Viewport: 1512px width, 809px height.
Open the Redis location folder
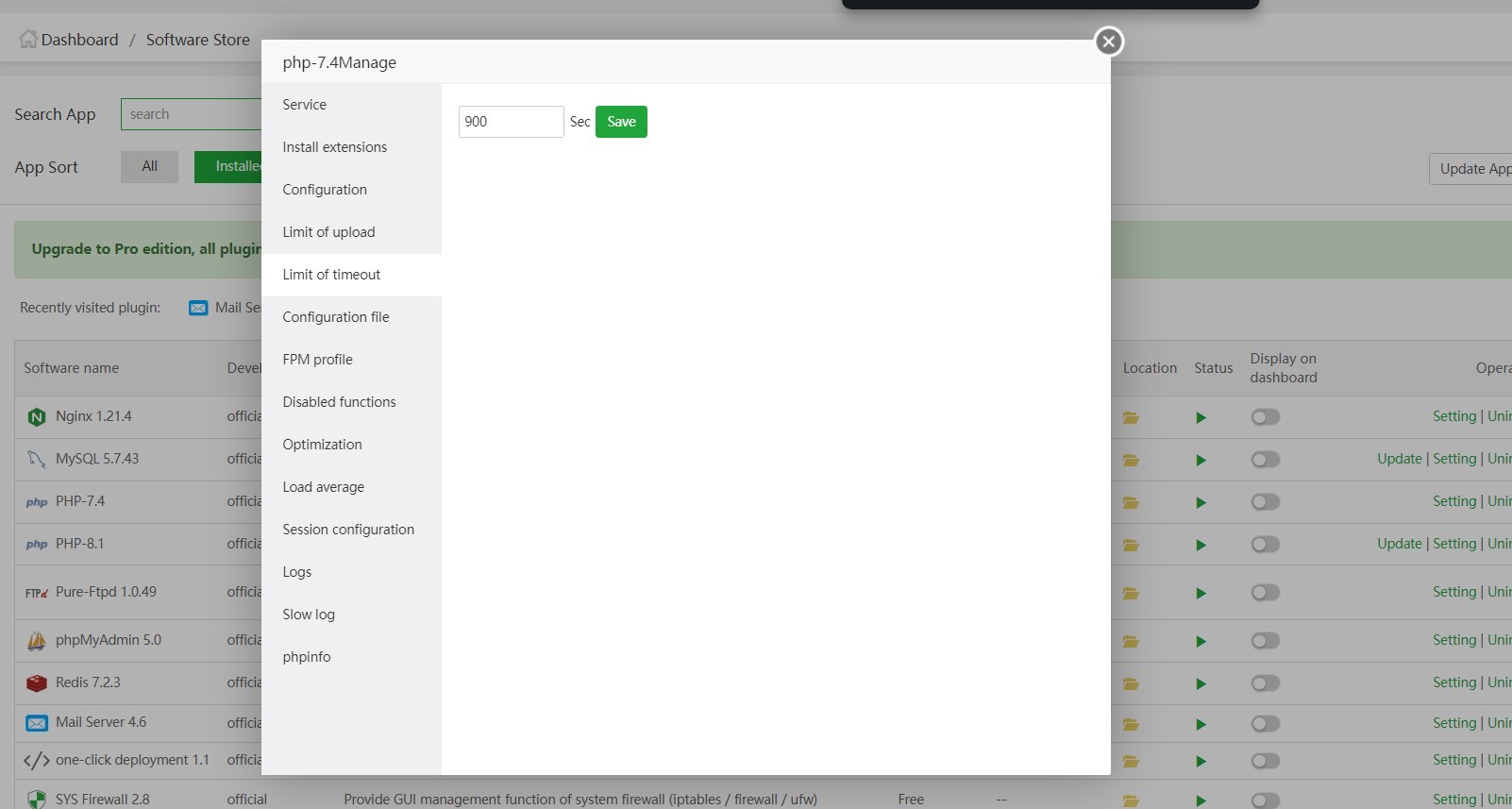1131,683
